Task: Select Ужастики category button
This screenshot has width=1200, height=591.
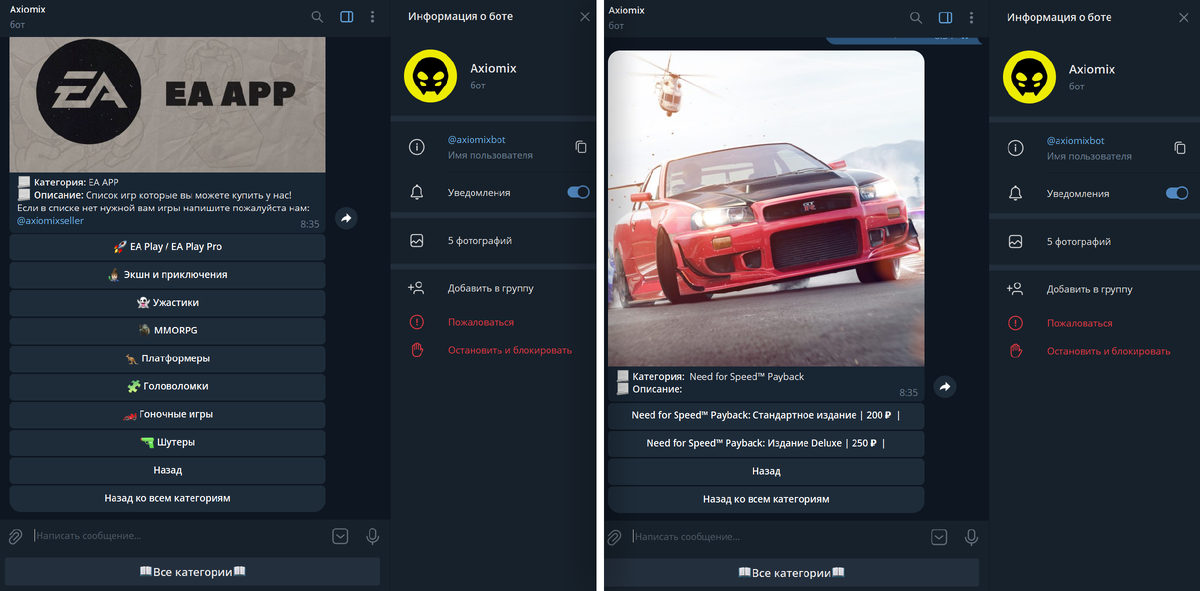Action: [x=168, y=302]
